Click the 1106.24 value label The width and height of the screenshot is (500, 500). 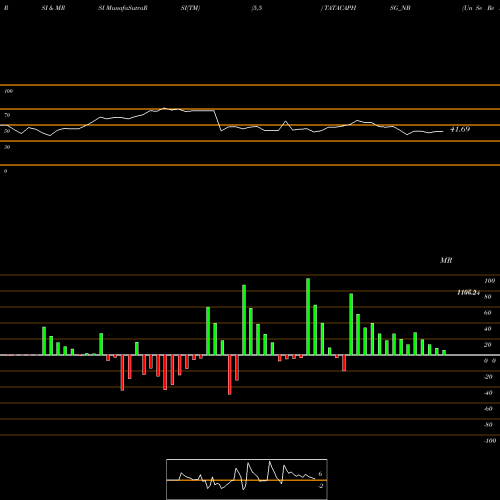click(x=469, y=292)
